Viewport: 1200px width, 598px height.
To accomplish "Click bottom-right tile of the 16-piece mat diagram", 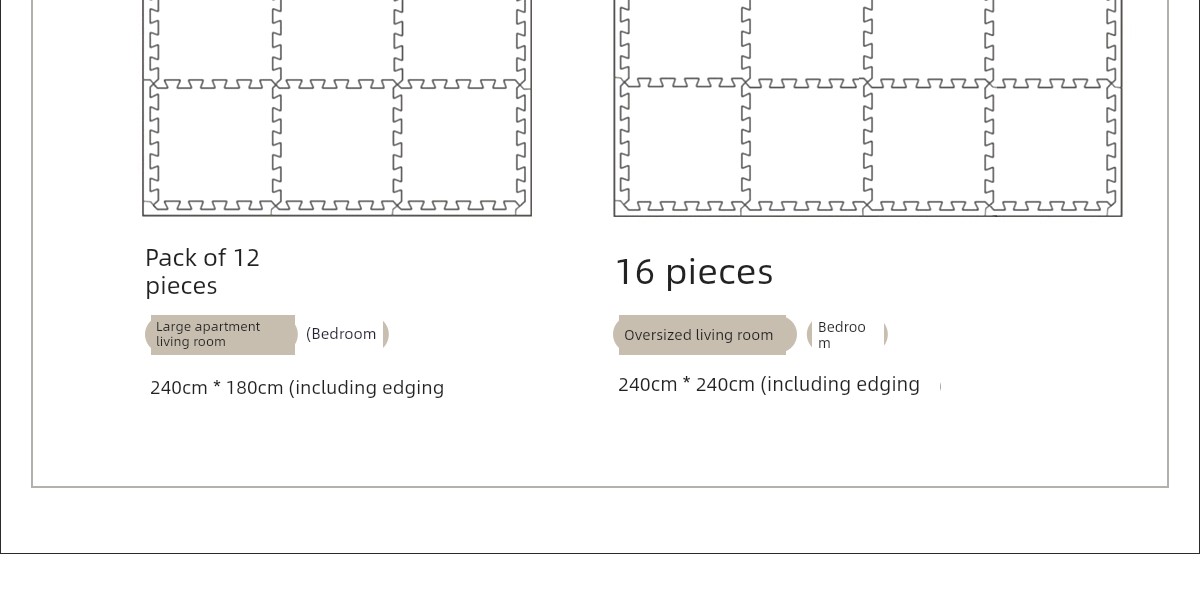I will pos(1052,143).
